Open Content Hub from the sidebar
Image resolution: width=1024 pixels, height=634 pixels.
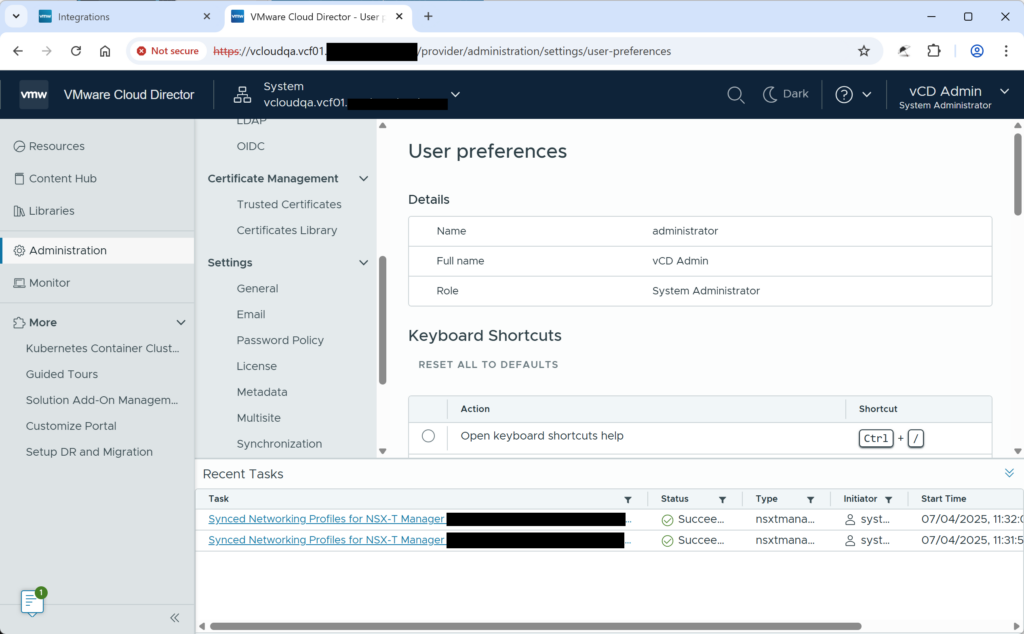[x=62, y=178]
